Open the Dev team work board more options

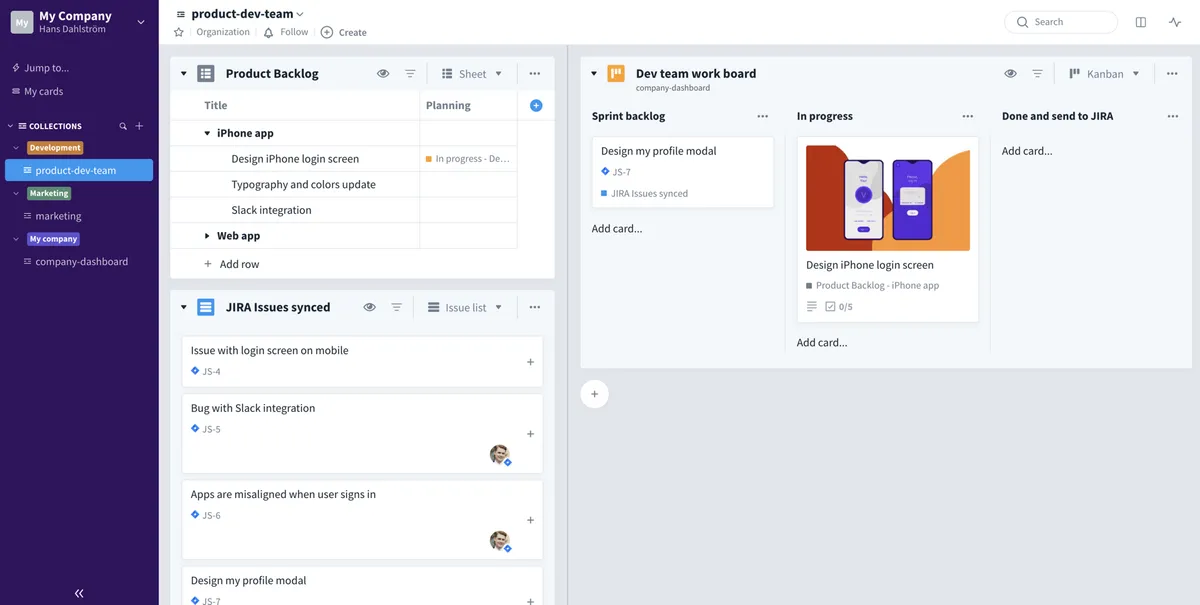[x=1172, y=74]
